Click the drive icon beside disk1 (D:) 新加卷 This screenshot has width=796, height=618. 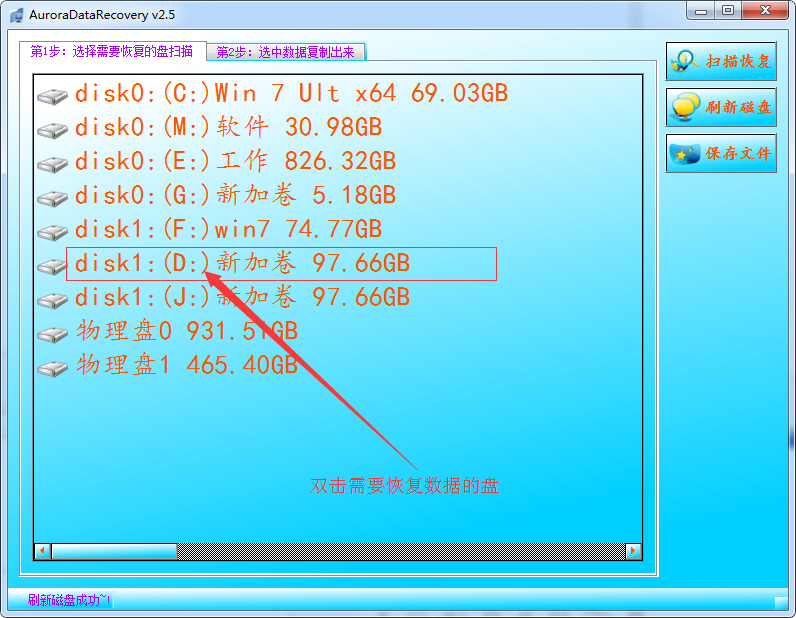pos(53,266)
